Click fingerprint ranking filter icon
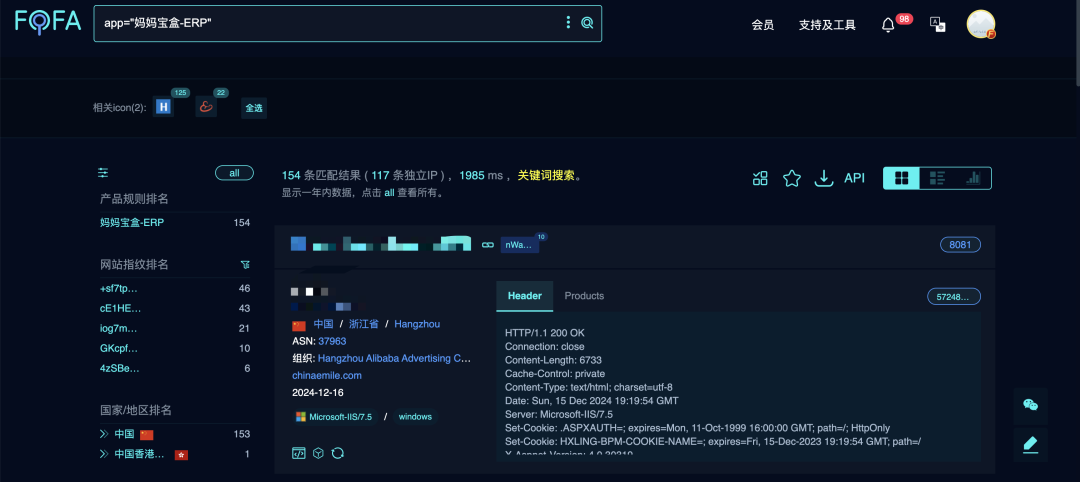 (245, 264)
